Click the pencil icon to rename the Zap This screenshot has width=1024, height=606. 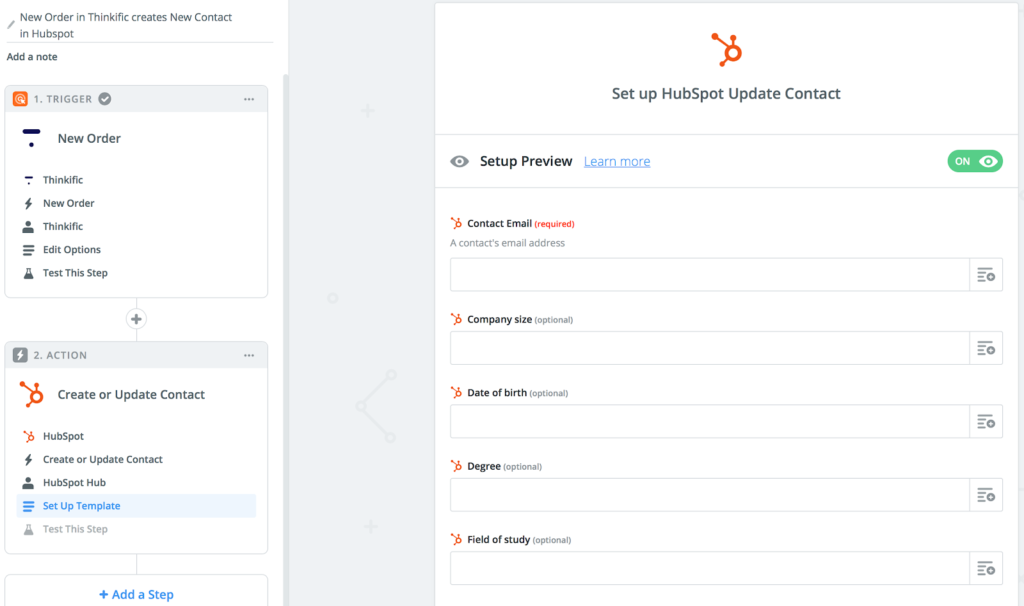(10, 25)
